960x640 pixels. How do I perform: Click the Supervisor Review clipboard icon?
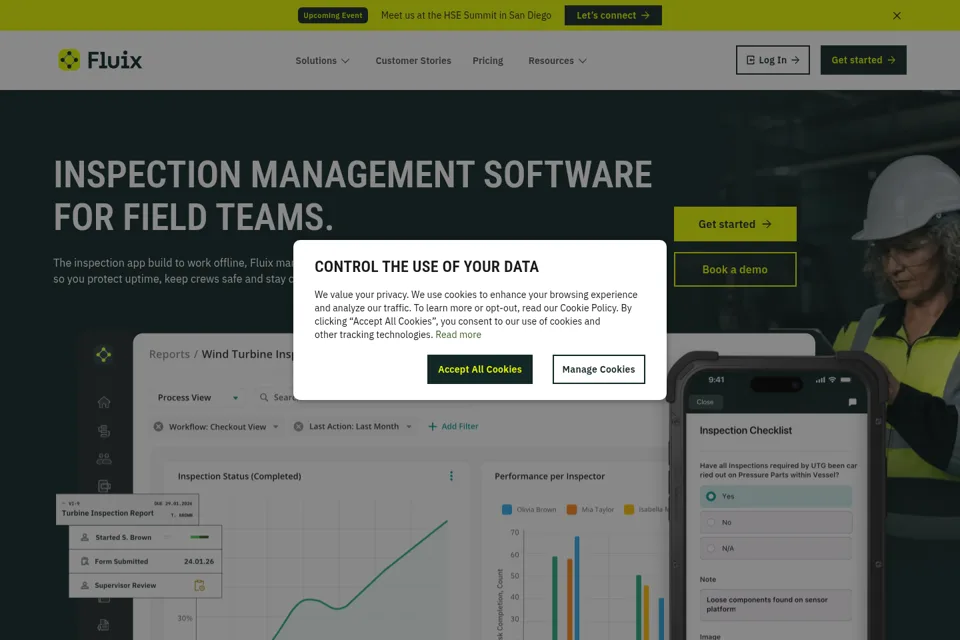point(200,585)
